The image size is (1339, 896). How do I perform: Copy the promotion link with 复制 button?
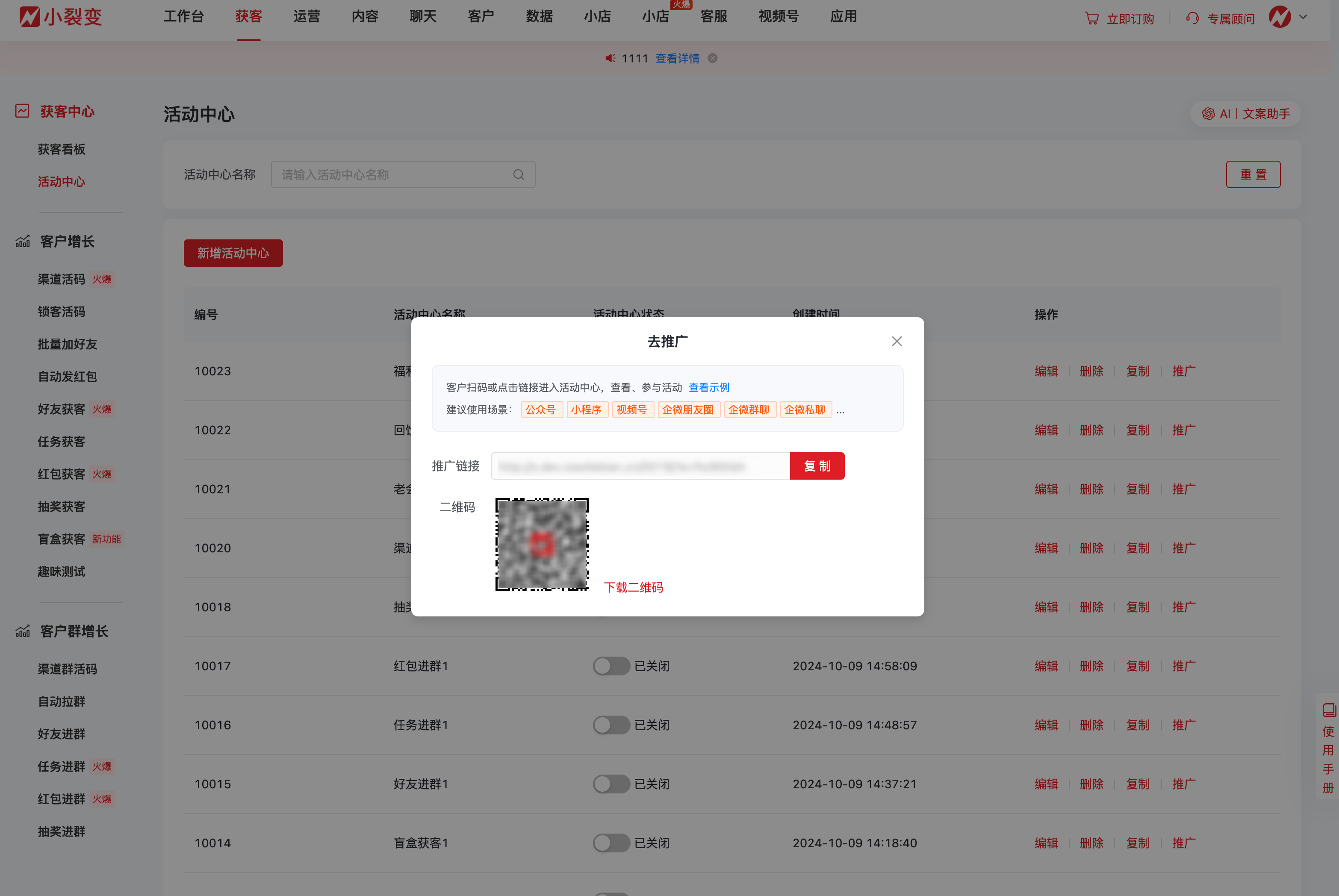817,466
